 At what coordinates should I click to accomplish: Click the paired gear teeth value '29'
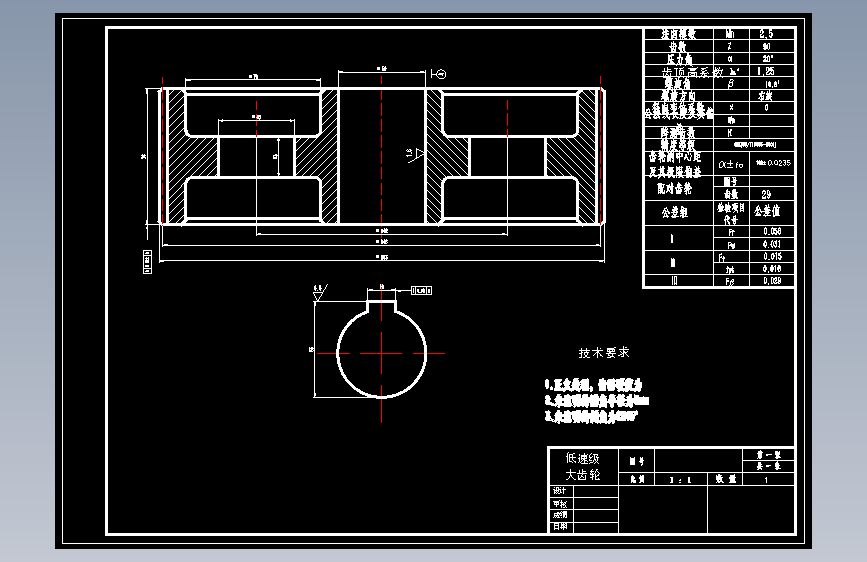click(x=766, y=194)
